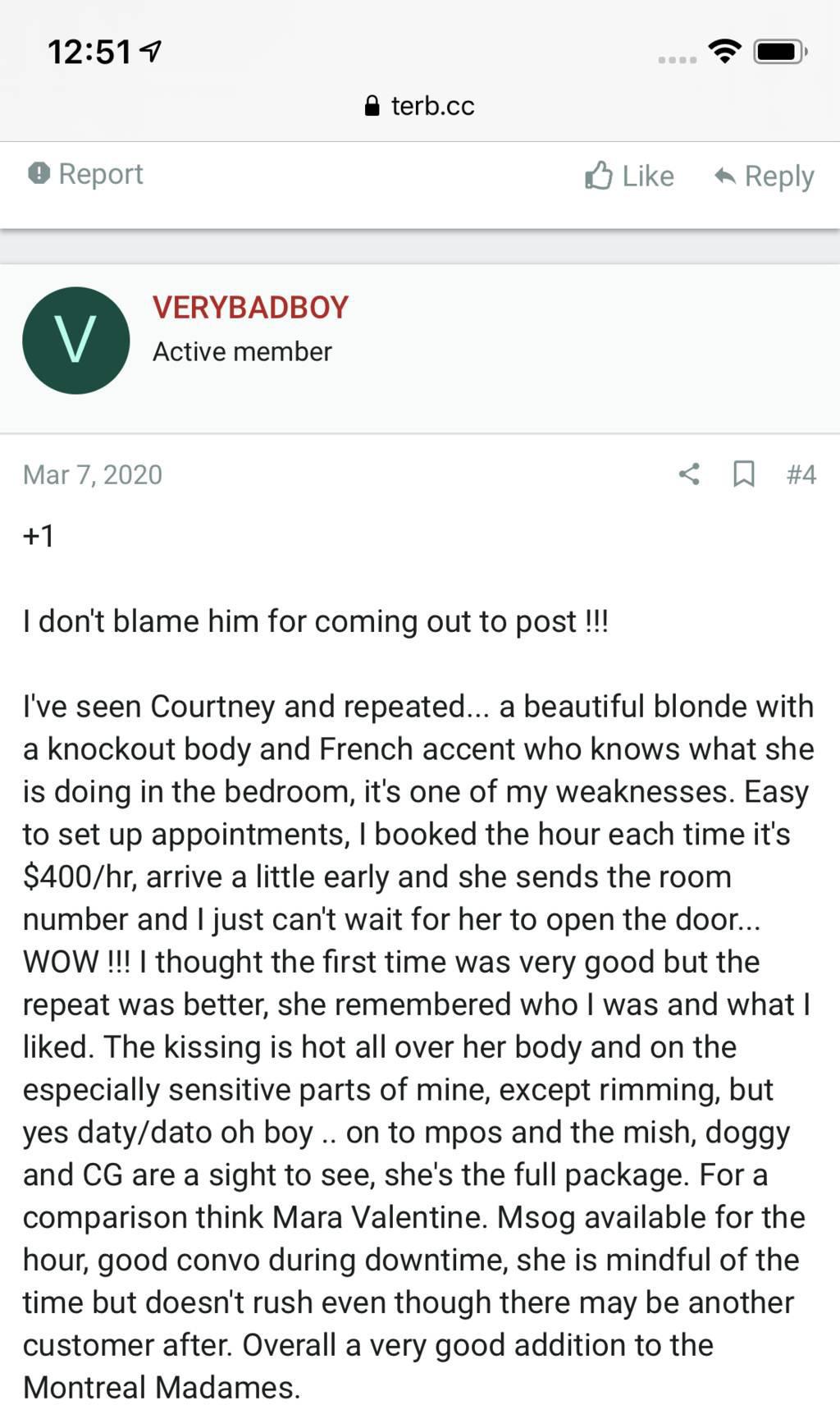
Task: Share this post via share icon
Action: point(689,474)
